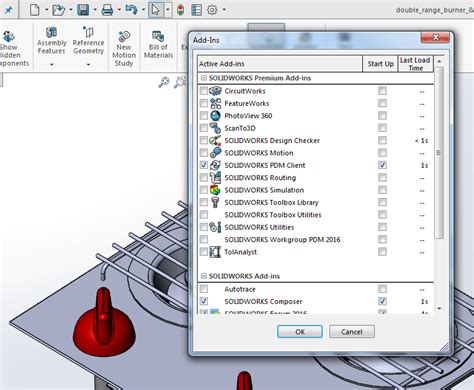Enable PhotoView 360 active checkbox
This screenshot has height=390, width=474.
[x=204, y=116]
